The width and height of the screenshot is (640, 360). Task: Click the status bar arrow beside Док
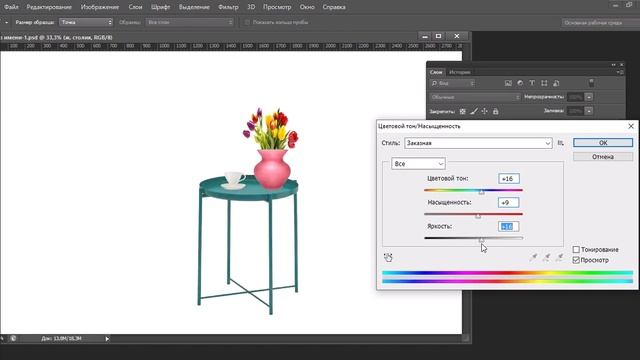107,338
